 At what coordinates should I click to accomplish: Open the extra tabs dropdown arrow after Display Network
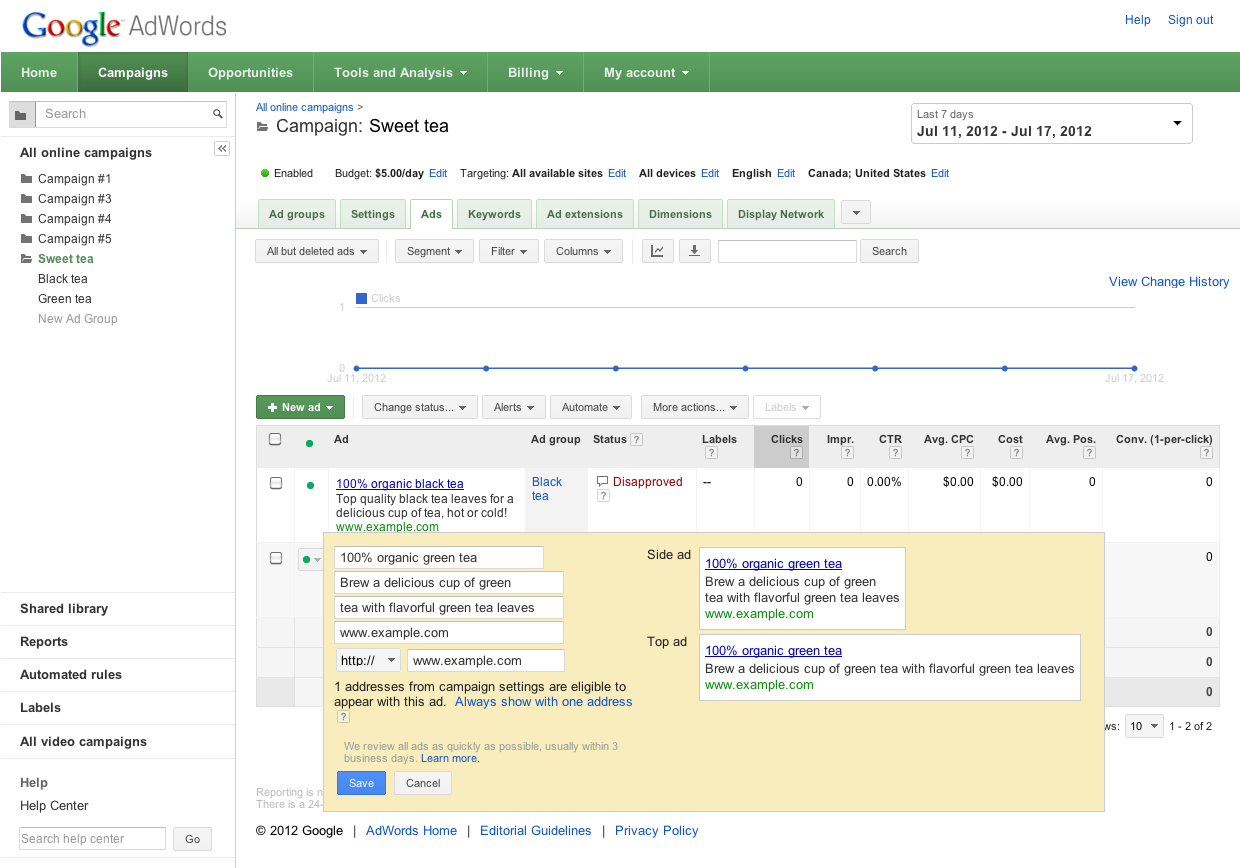[856, 212]
